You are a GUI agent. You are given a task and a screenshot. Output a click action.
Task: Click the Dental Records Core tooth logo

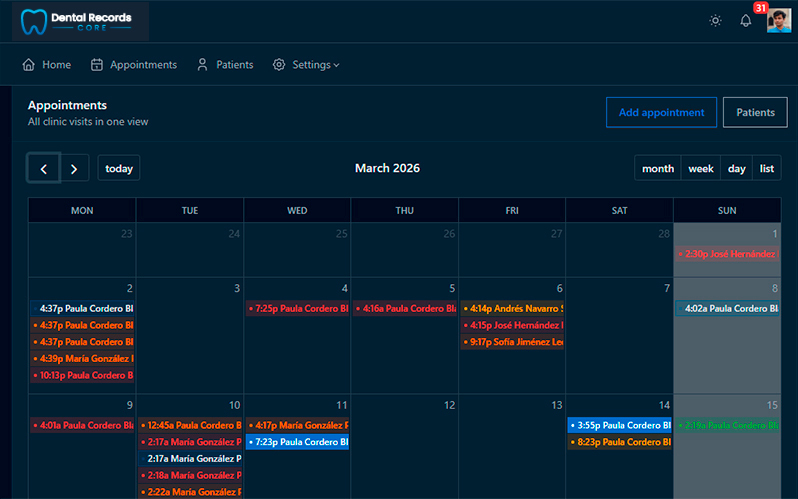(34, 21)
